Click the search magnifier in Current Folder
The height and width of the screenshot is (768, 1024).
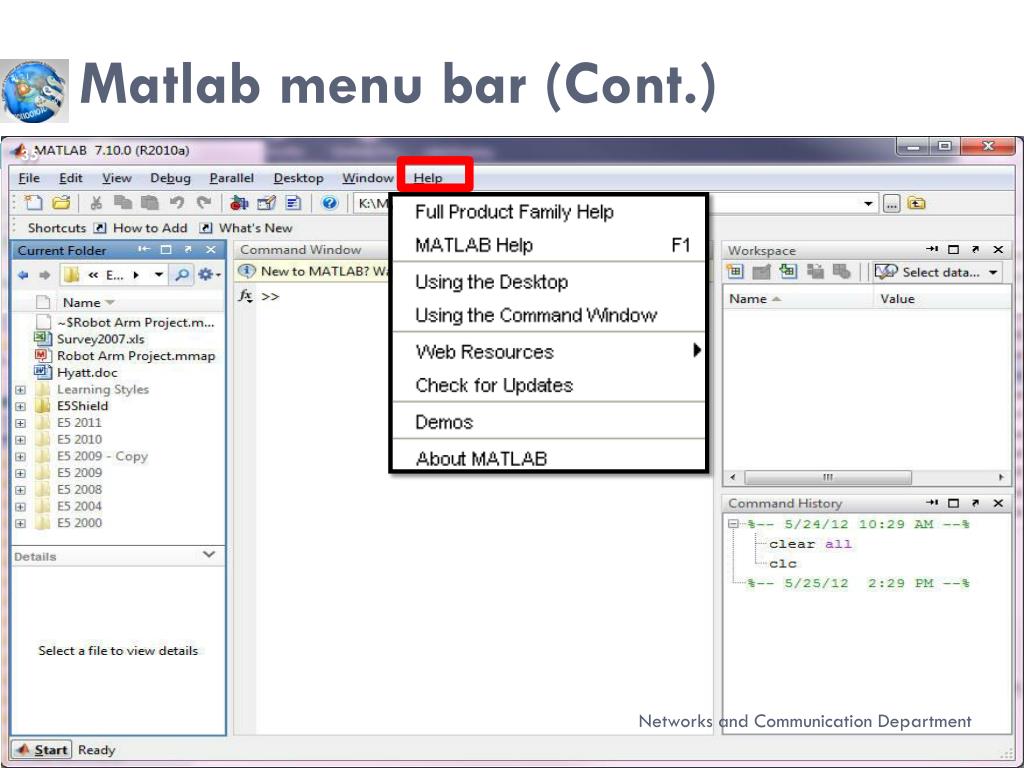click(182, 275)
